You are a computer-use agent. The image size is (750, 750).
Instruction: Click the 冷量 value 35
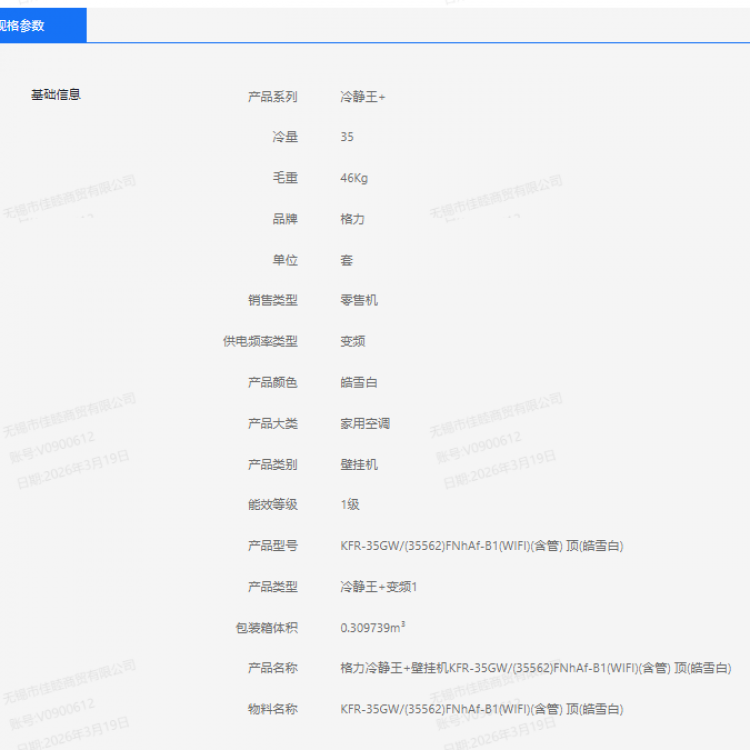click(x=347, y=137)
